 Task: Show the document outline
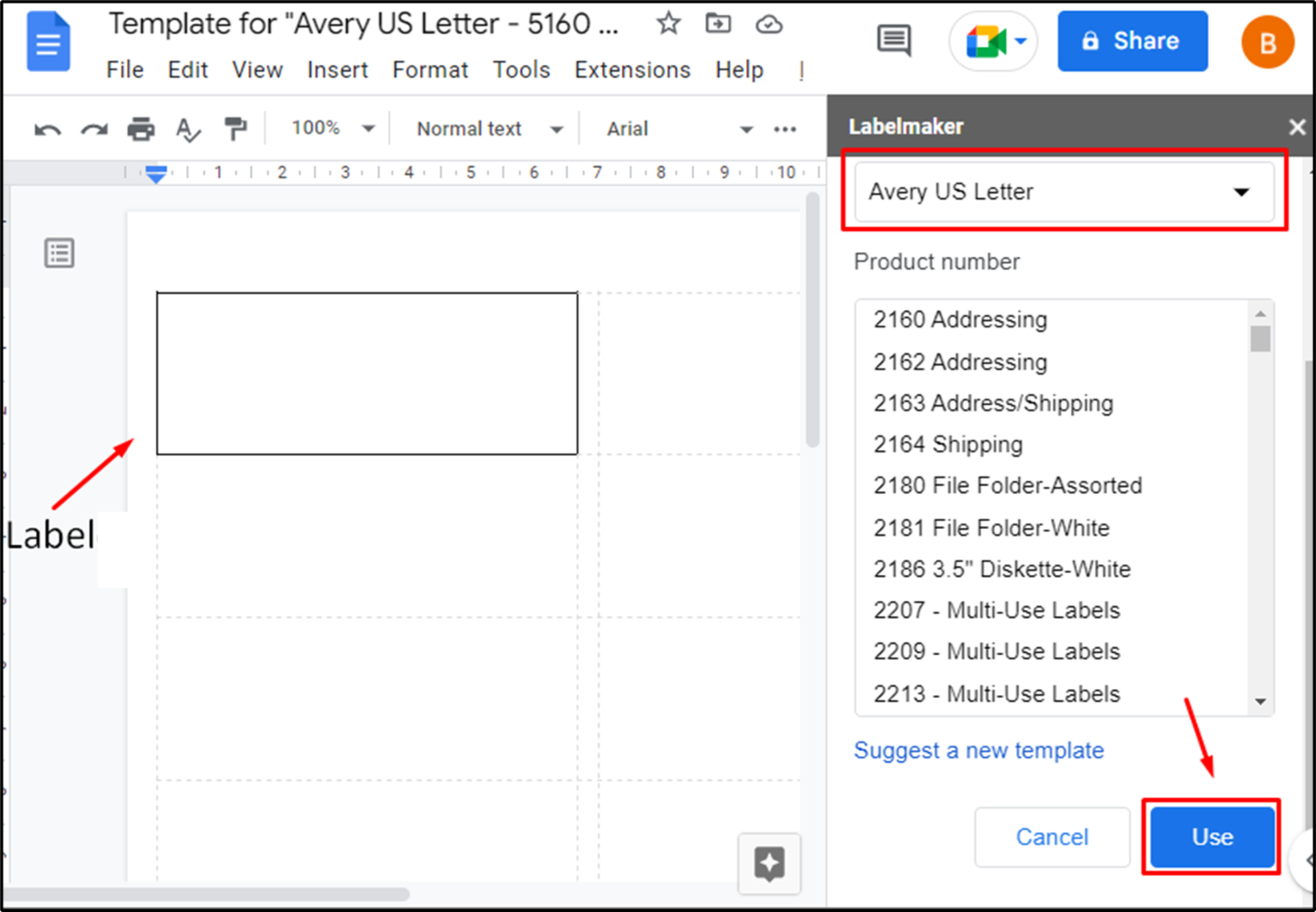click(x=59, y=253)
